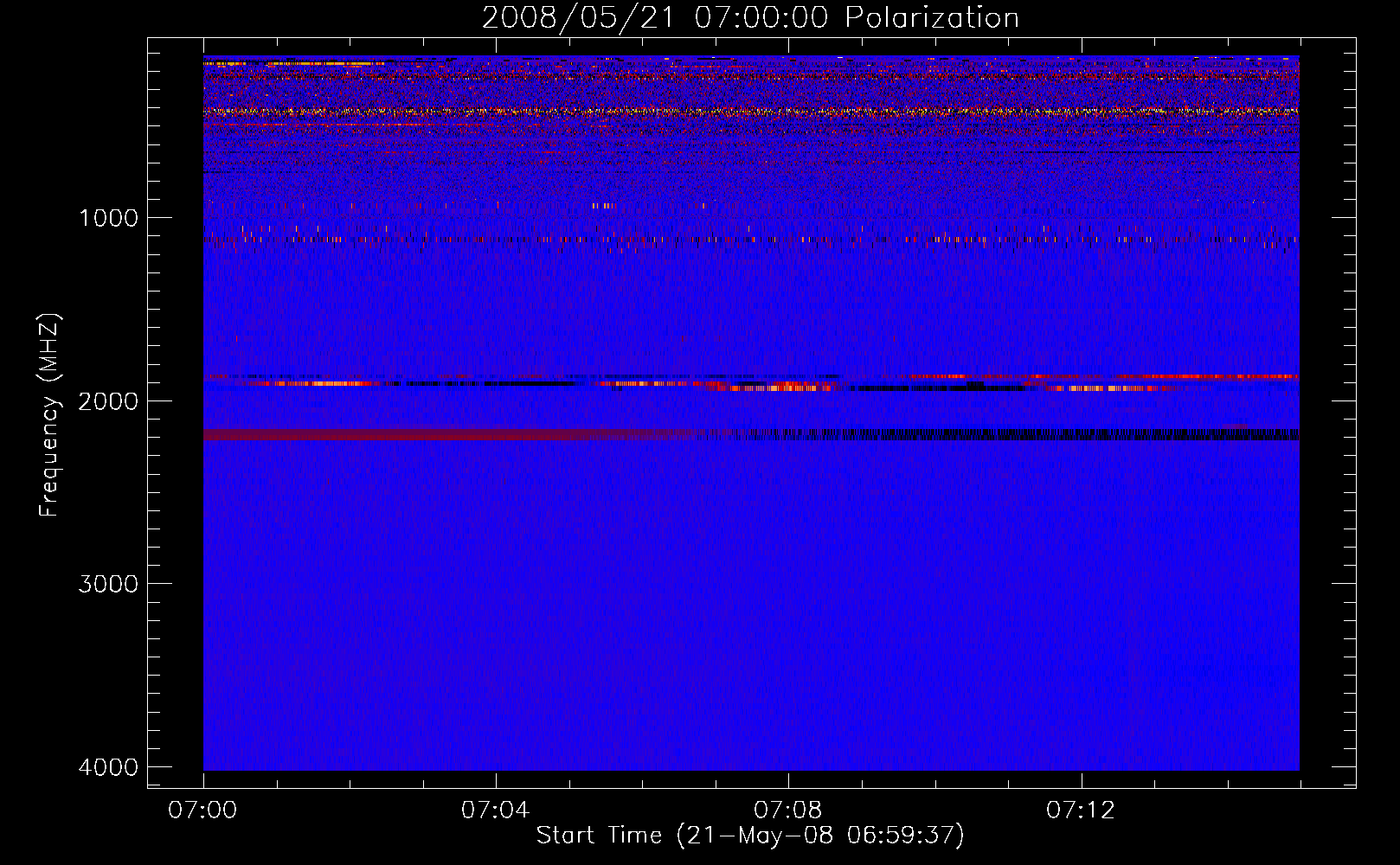Click the 4000 frequency tick label

pos(108,767)
